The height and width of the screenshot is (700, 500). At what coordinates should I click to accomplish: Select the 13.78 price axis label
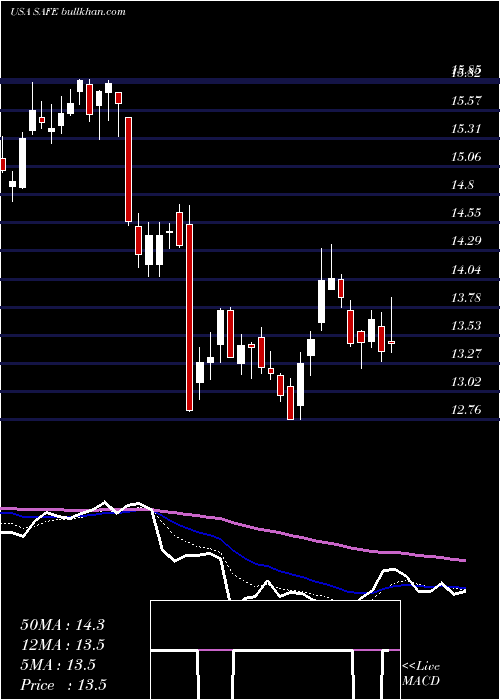(x=466, y=297)
